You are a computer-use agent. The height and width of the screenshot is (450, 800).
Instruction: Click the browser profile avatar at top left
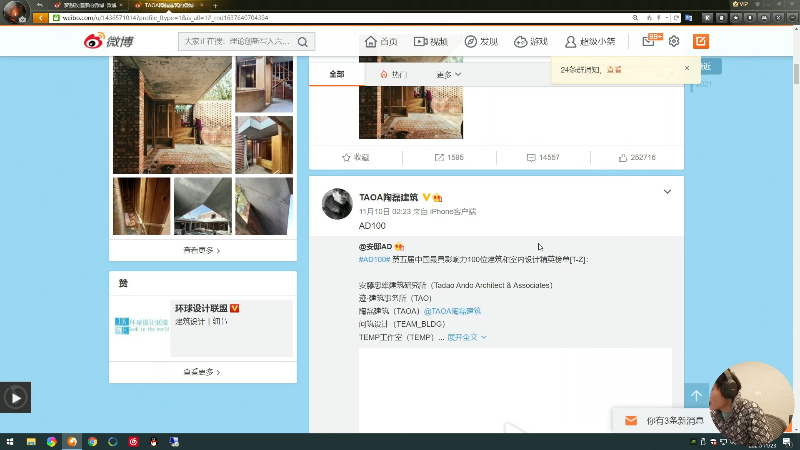tap(14, 11)
